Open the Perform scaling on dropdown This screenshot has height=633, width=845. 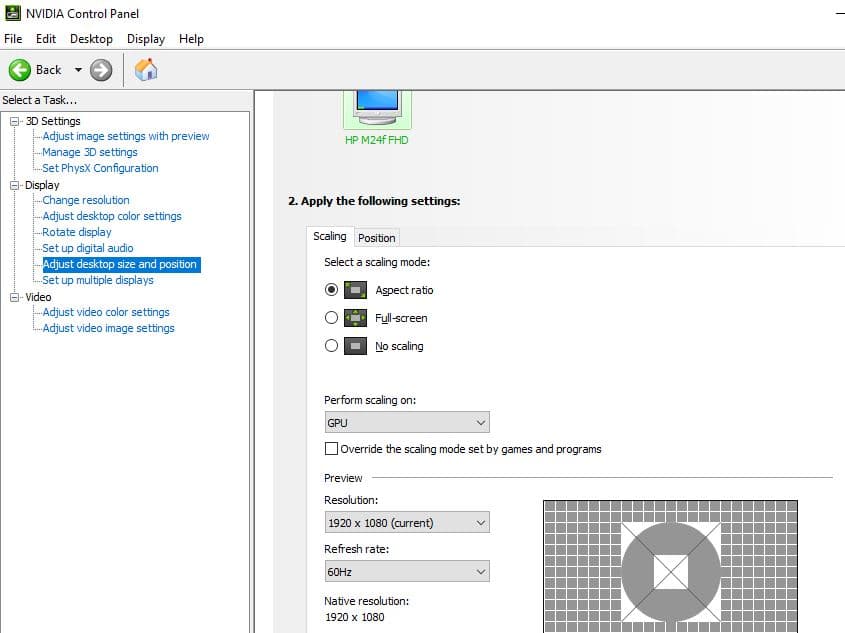407,423
